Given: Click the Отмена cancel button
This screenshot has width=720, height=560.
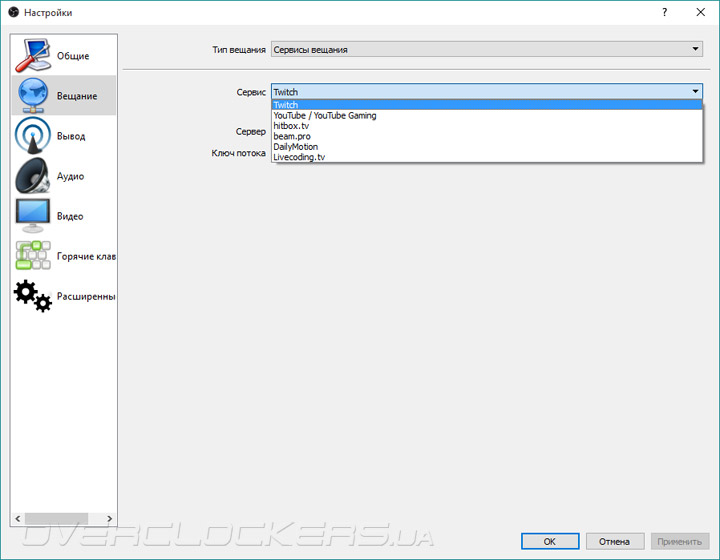Looking at the screenshot, I should pos(615,541).
